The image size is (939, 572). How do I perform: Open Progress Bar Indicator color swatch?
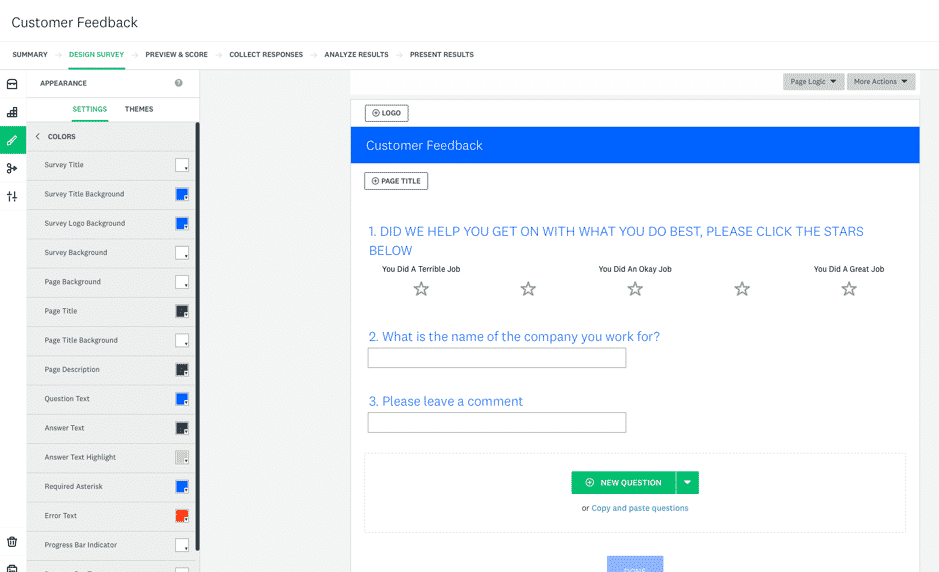pyautogui.click(x=182, y=546)
